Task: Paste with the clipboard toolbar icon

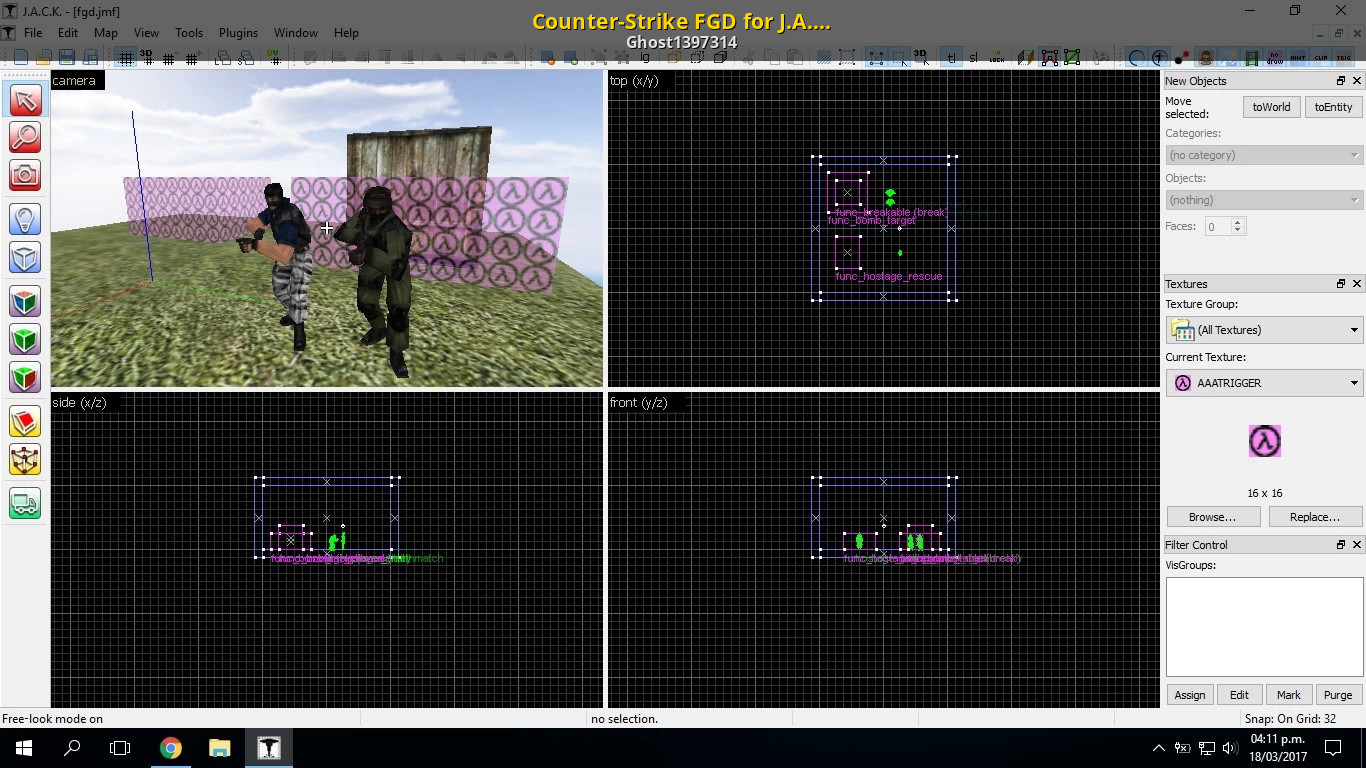Action: tap(794, 57)
